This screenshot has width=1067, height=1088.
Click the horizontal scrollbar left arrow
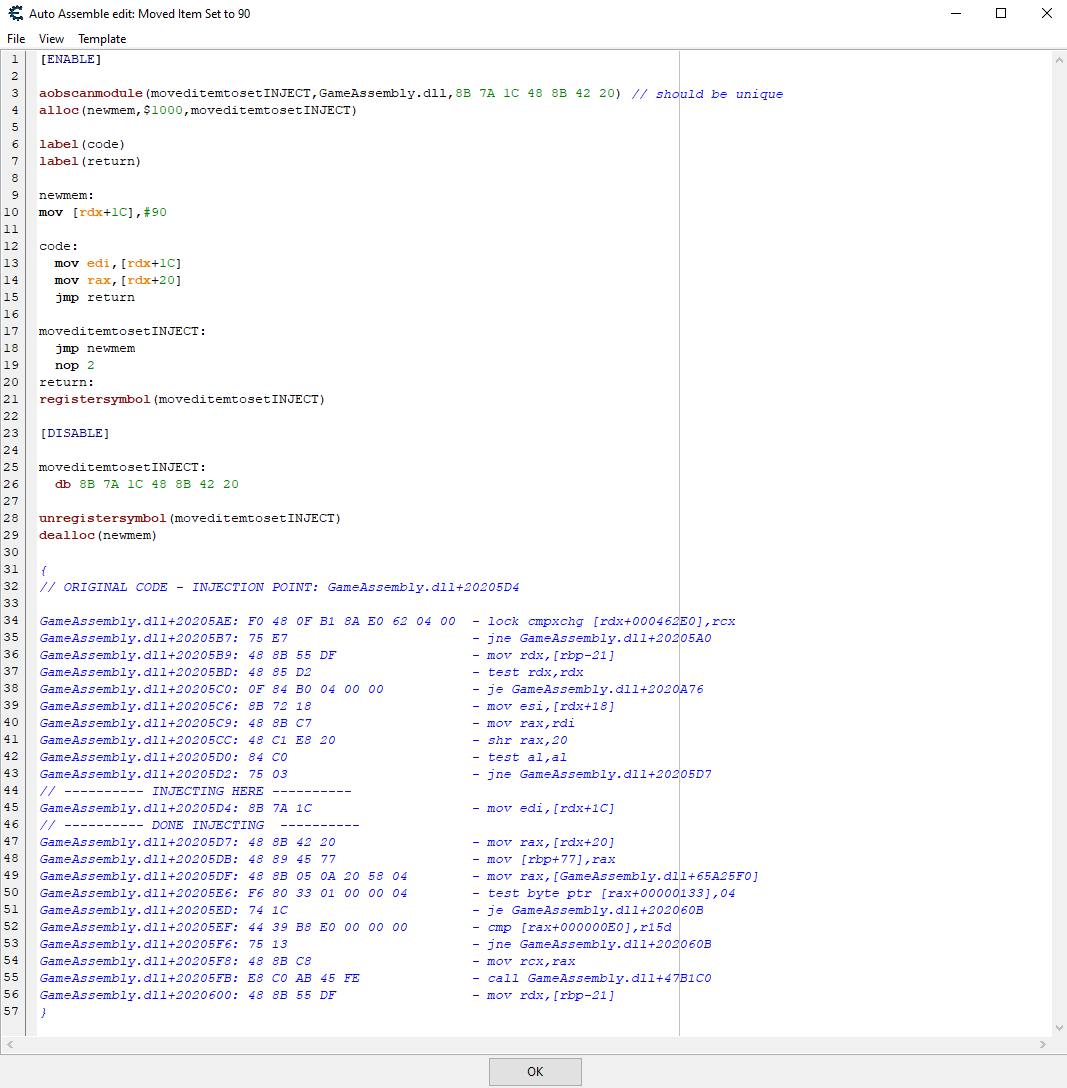point(9,1044)
